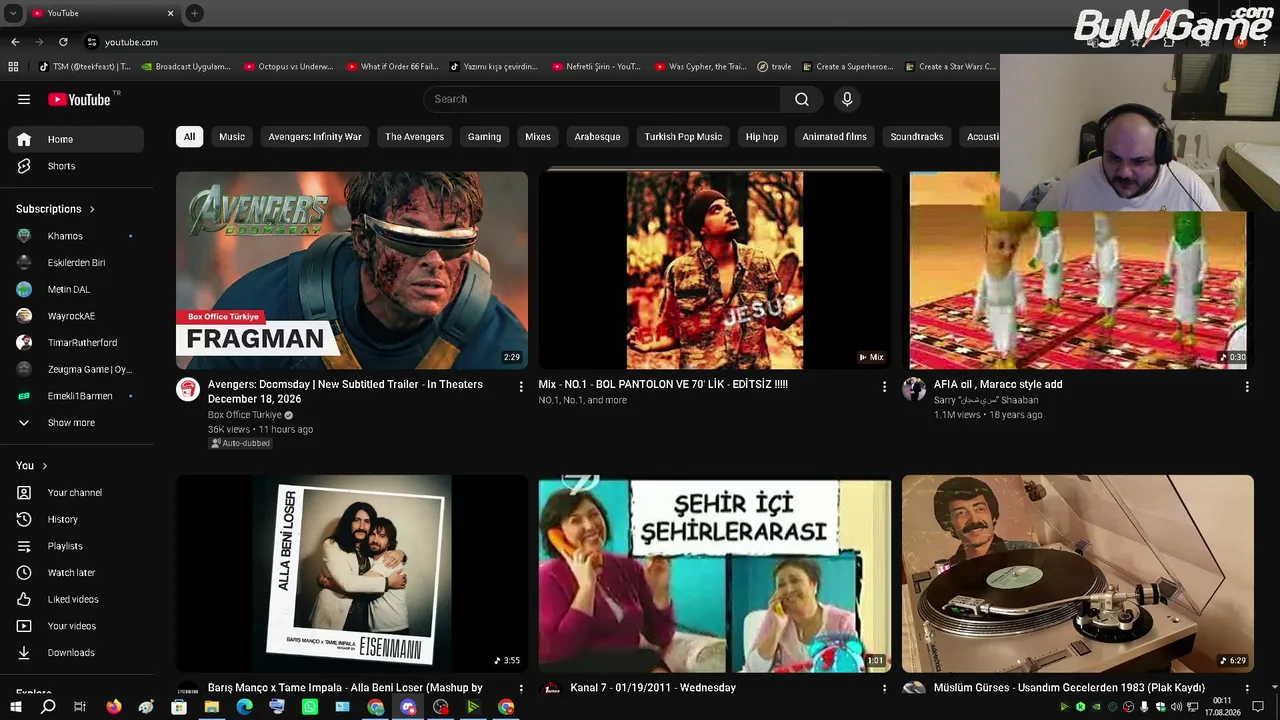Select the All filter chip
The width and height of the screenshot is (1280, 720).
pos(189,137)
